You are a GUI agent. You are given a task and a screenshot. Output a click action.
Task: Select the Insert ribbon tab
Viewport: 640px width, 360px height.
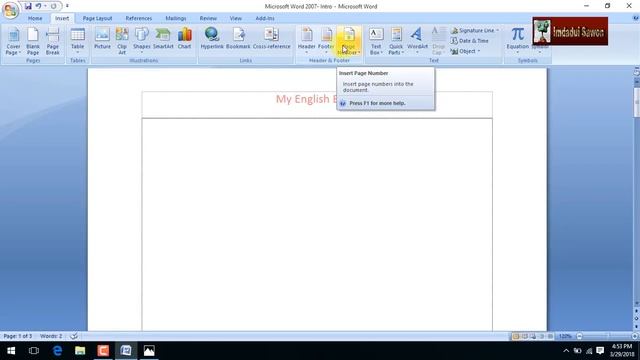(x=62, y=18)
